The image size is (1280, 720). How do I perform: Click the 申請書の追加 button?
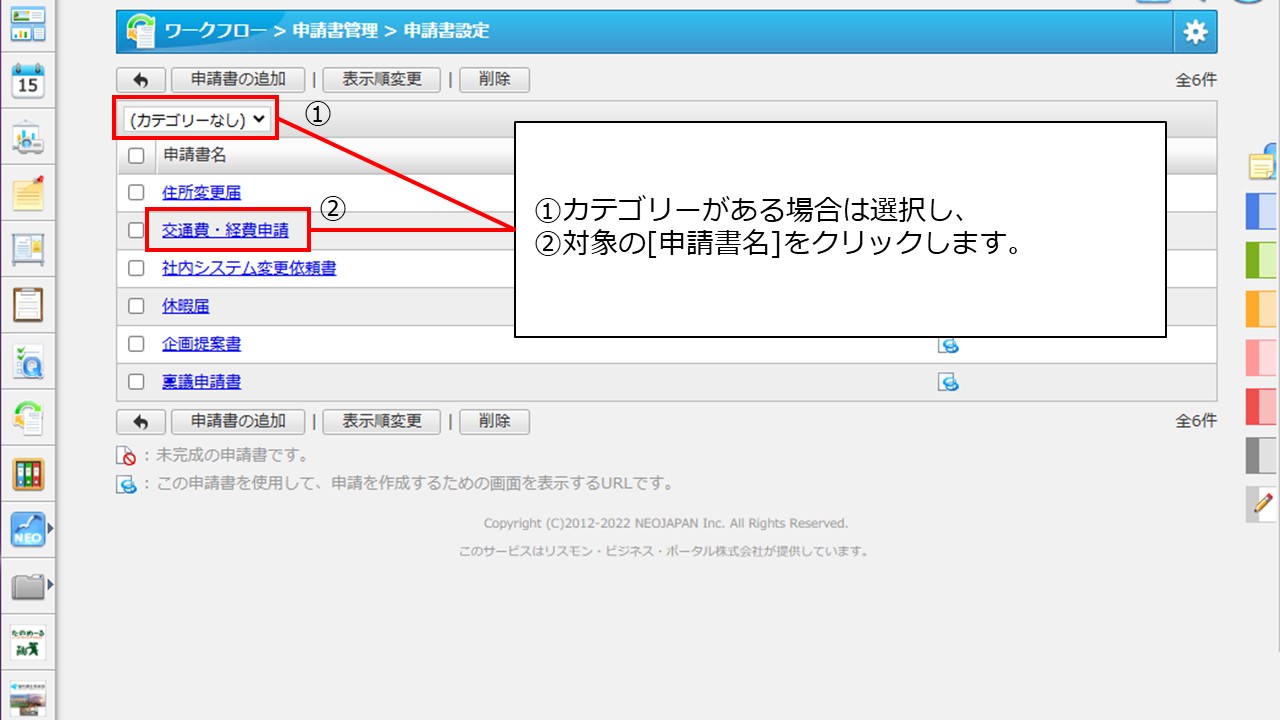pos(238,79)
